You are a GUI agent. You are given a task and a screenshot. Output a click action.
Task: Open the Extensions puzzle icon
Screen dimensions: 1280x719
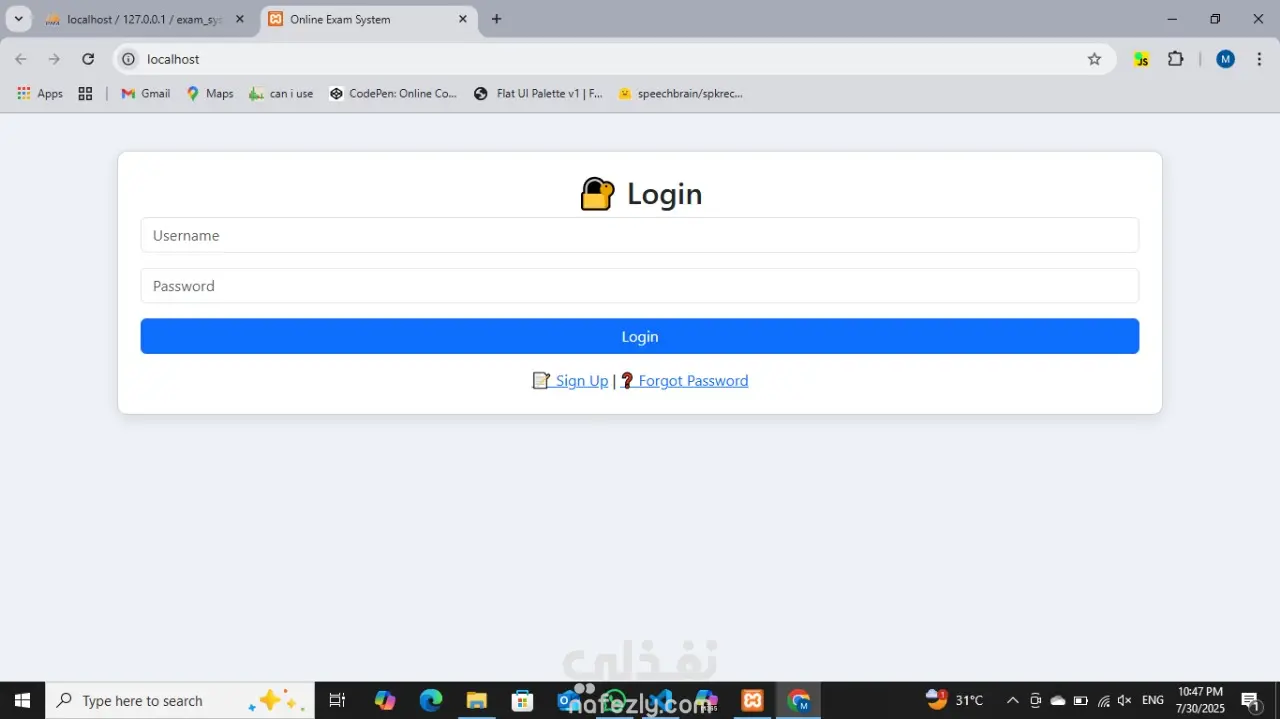1176,59
